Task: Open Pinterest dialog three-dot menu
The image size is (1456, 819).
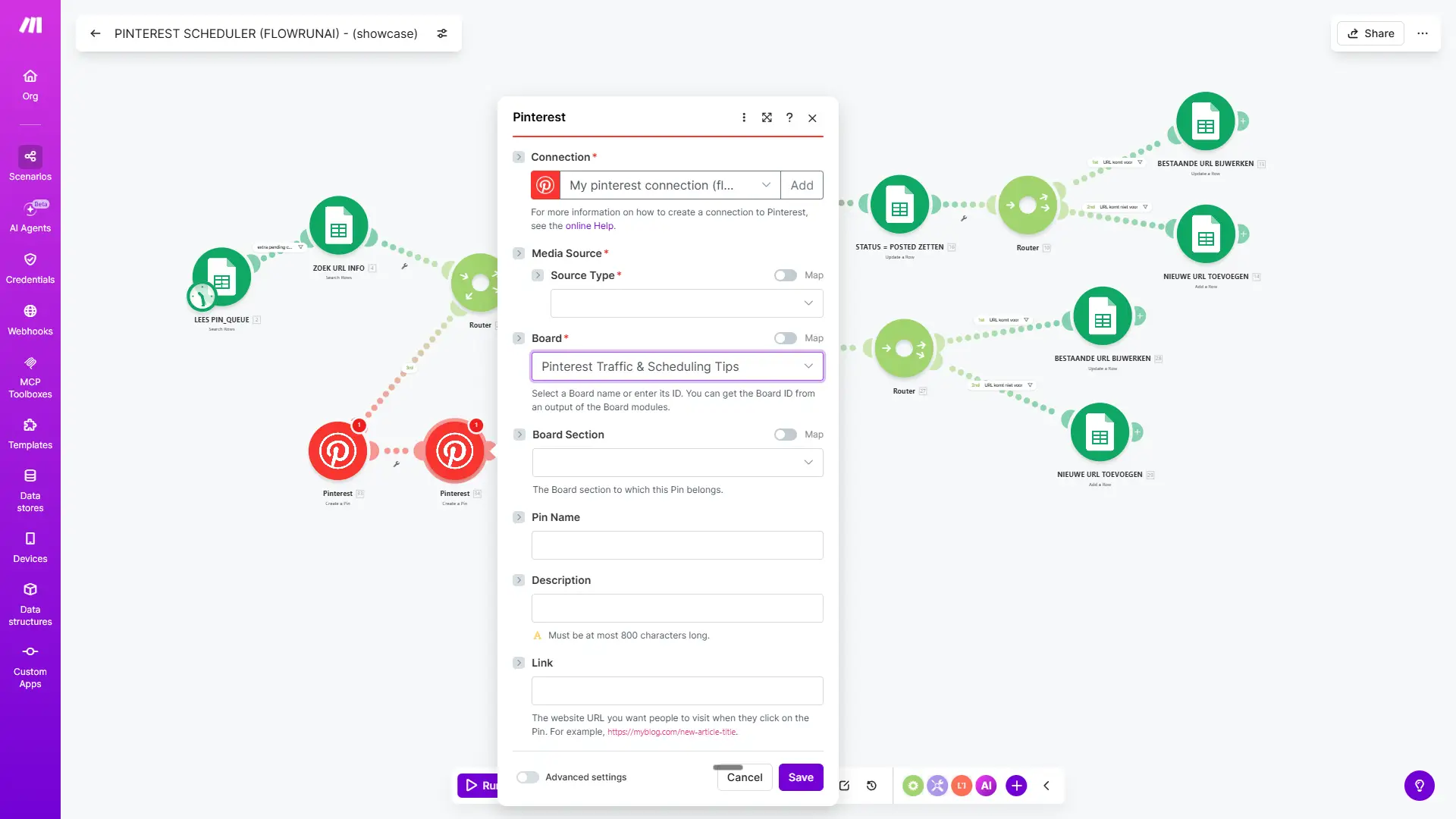Action: [744, 118]
